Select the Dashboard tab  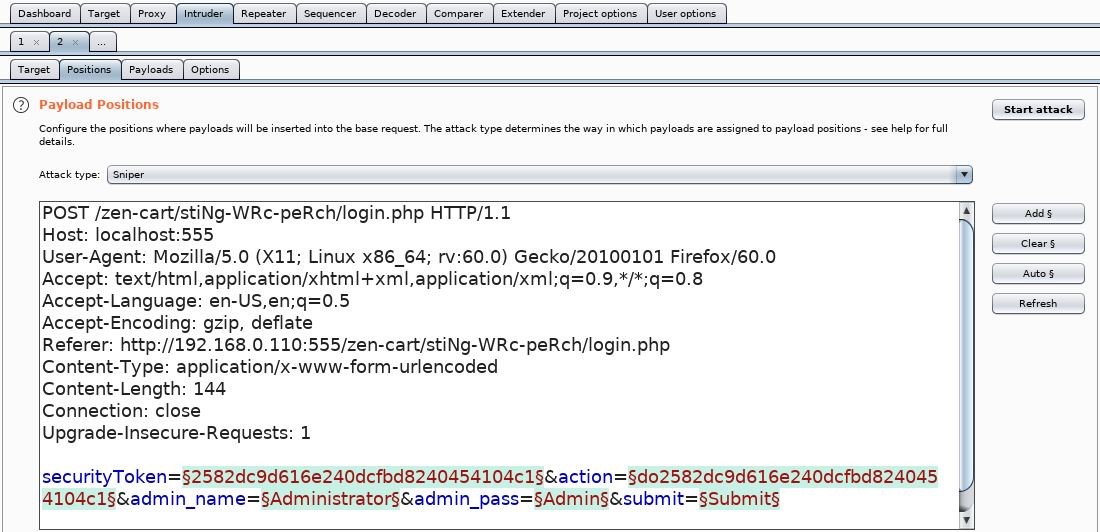coord(45,14)
